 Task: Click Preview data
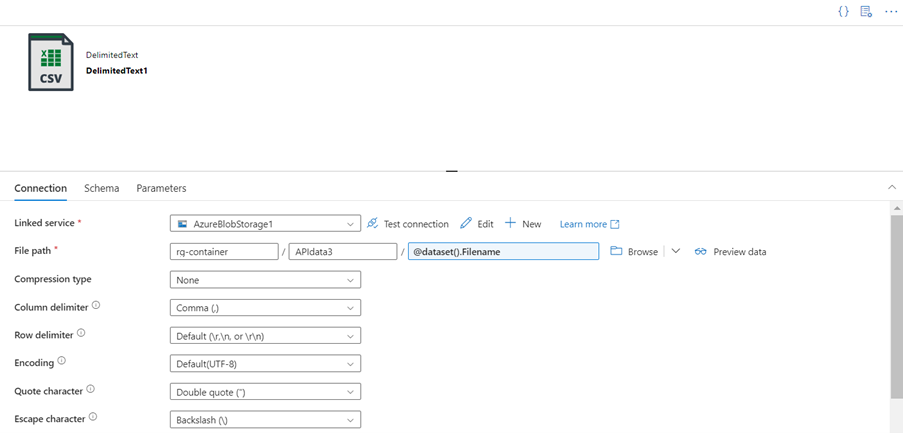(731, 252)
